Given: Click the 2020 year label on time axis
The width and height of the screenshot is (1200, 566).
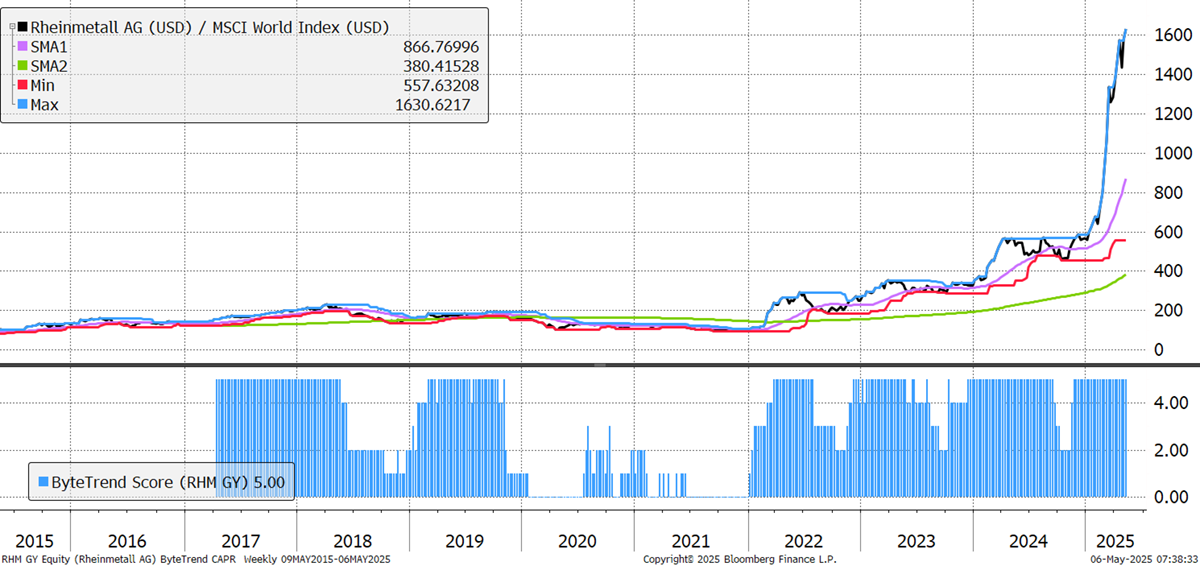Looking at the screenshot, I should (x=577, y=541).
